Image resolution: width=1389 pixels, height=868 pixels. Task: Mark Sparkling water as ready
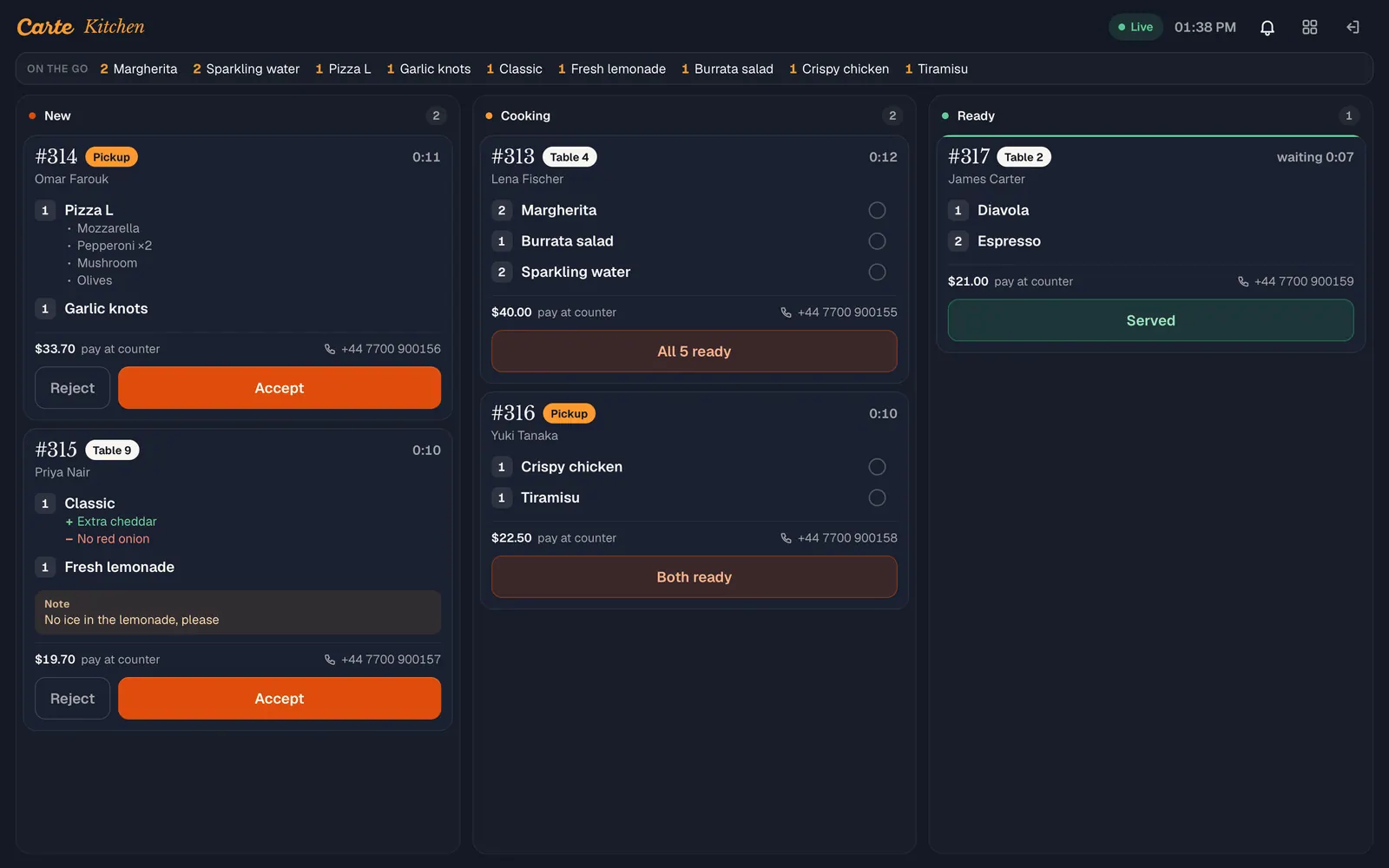tap(878, 273)
